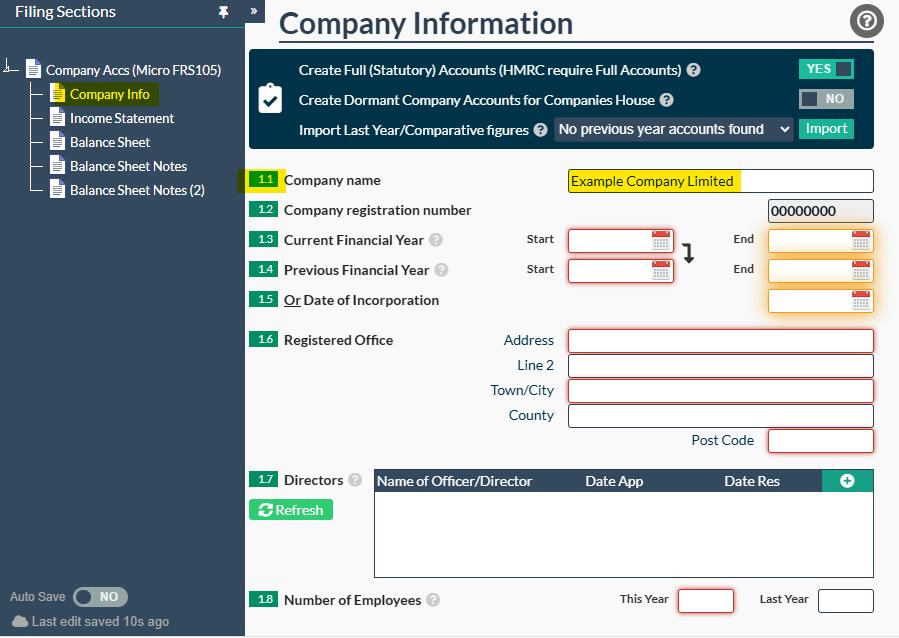Image resolution: width=899 pixels, height=638 pixels.
Task: Add a director with the plus icon
Action: click(x=847, y=481)
